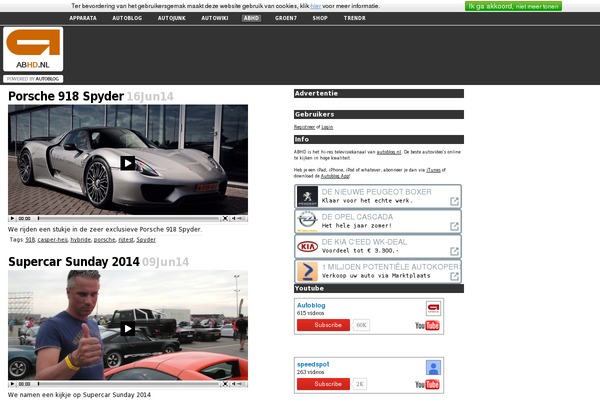Viewport: 600px width, 400px height.
Task: Subscribe to the Autoblog YouTube channel
Action: pos(323,325)
